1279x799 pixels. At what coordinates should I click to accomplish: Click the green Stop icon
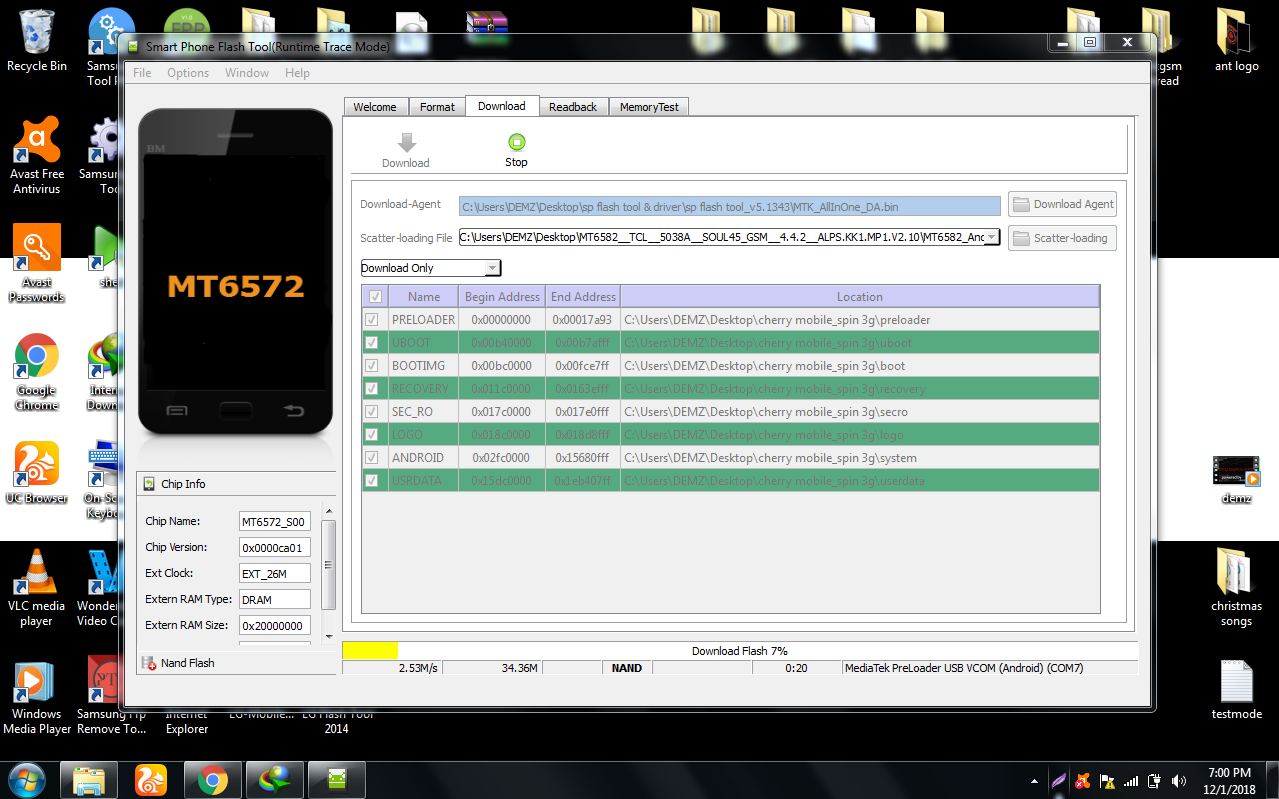point(516,142)
